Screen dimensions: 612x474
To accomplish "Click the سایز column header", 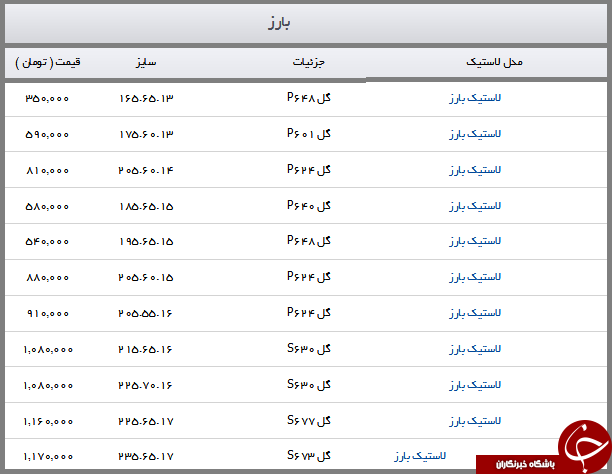I will pyautogui.click(x=146, y=62).
